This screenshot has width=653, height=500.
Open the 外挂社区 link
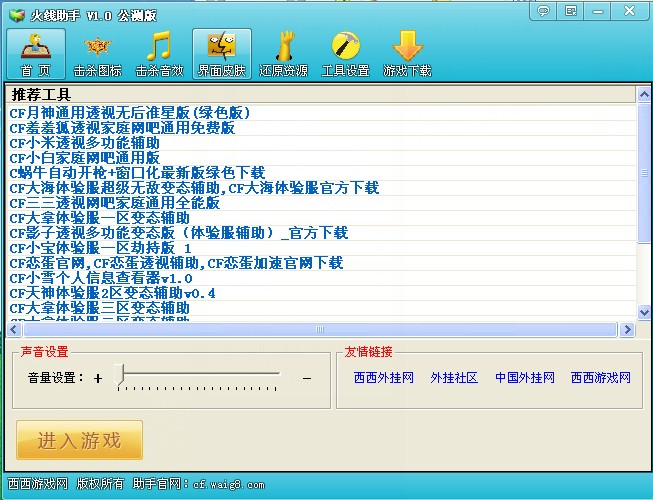click(454, 378)
